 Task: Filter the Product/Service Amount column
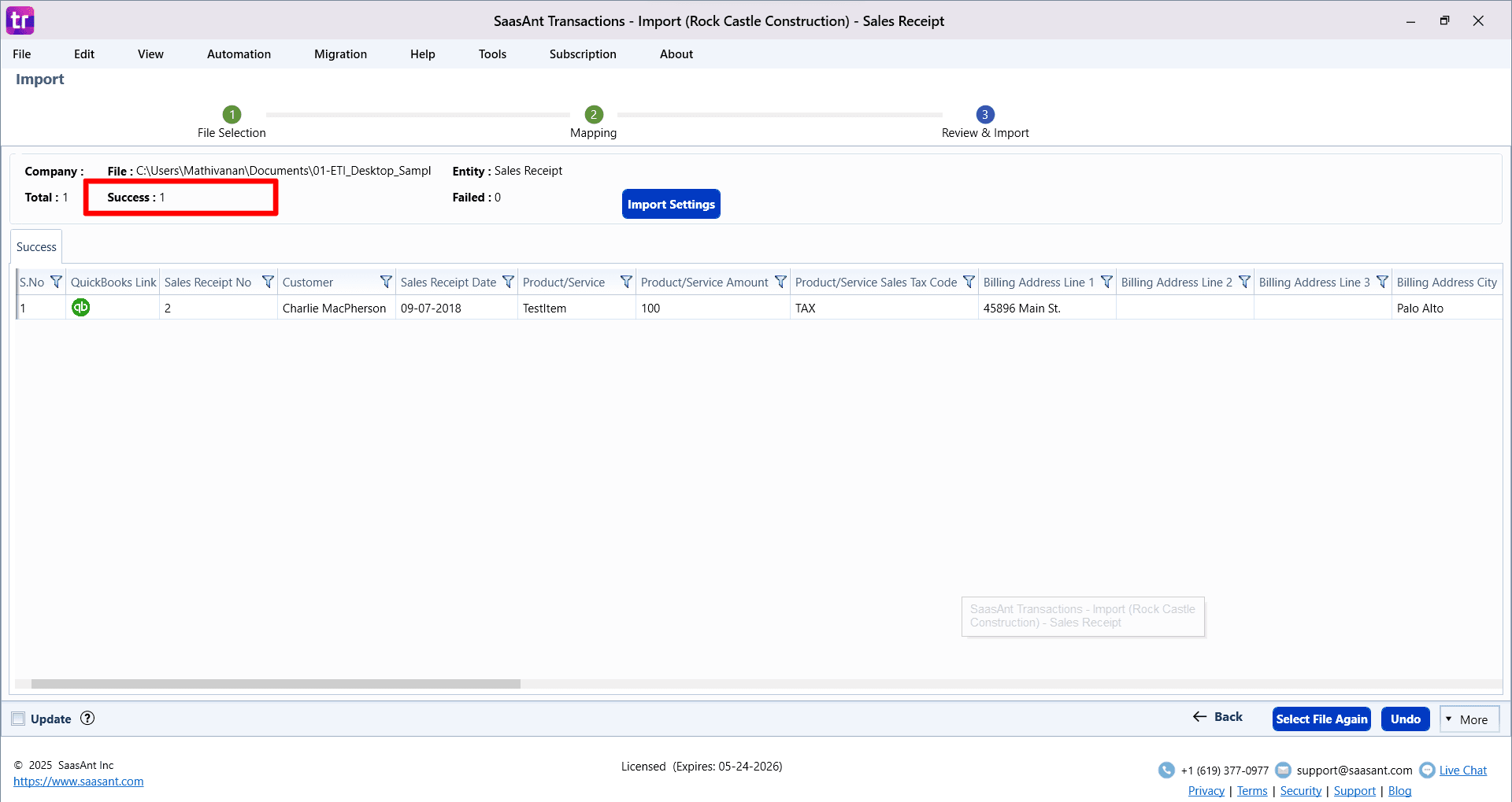[x=780, y=282]
